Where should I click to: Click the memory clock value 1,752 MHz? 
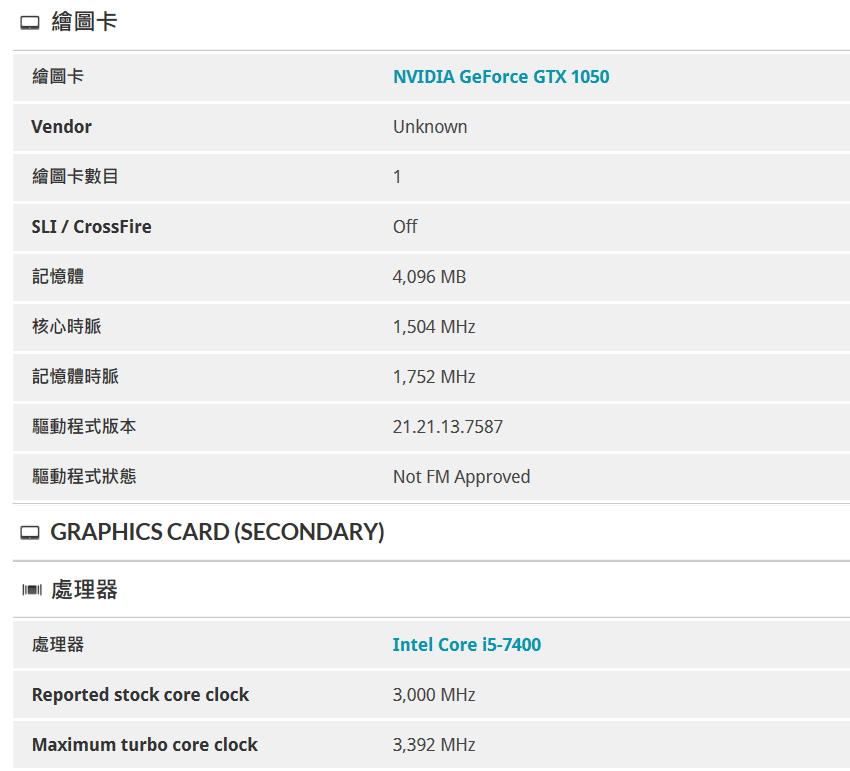point(434,377)
